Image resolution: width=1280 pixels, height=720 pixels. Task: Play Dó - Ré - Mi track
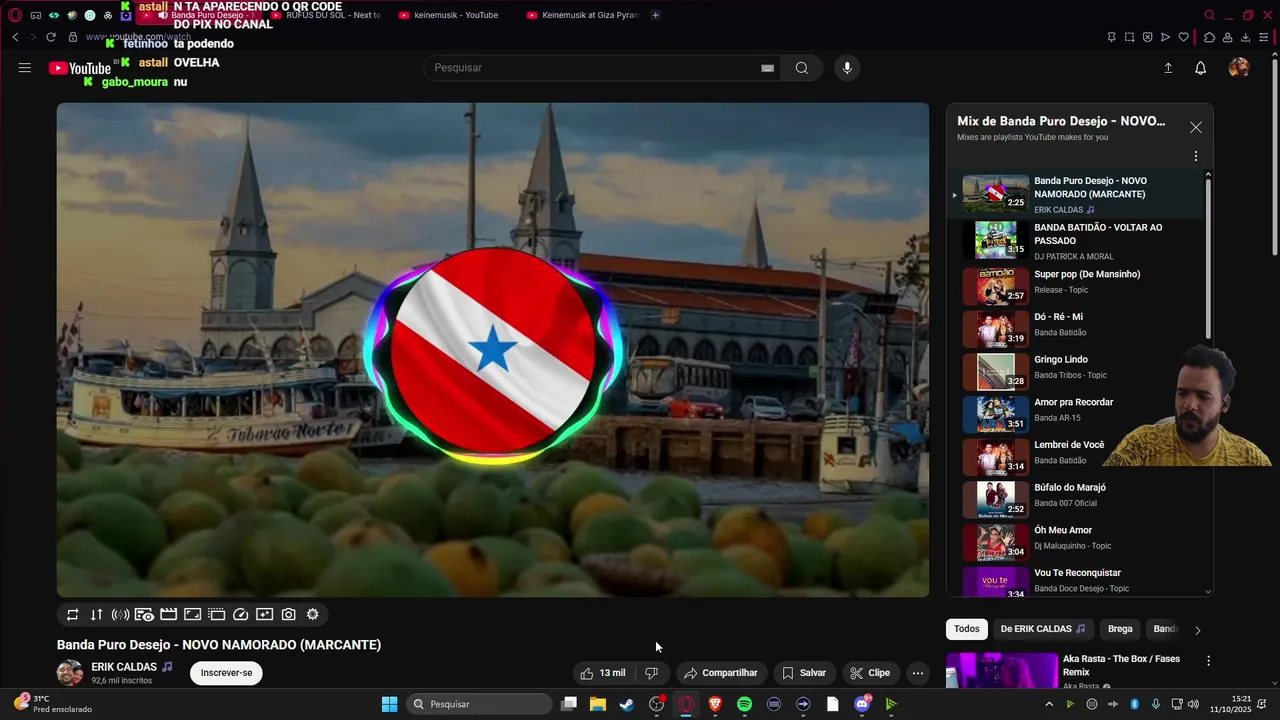[1082, 327]
